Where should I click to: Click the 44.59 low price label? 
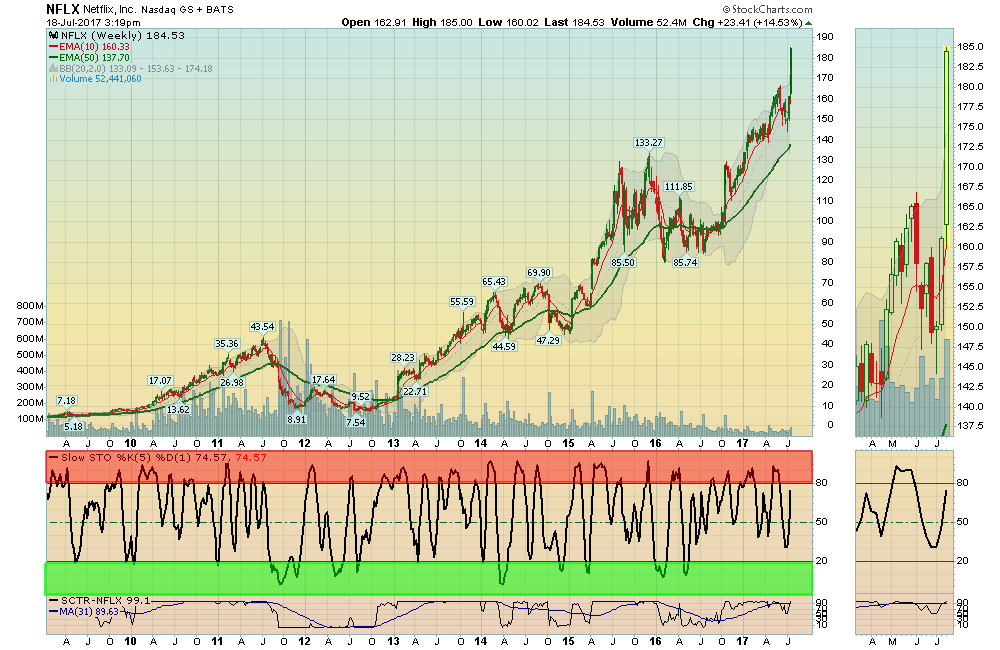[504, 347]
